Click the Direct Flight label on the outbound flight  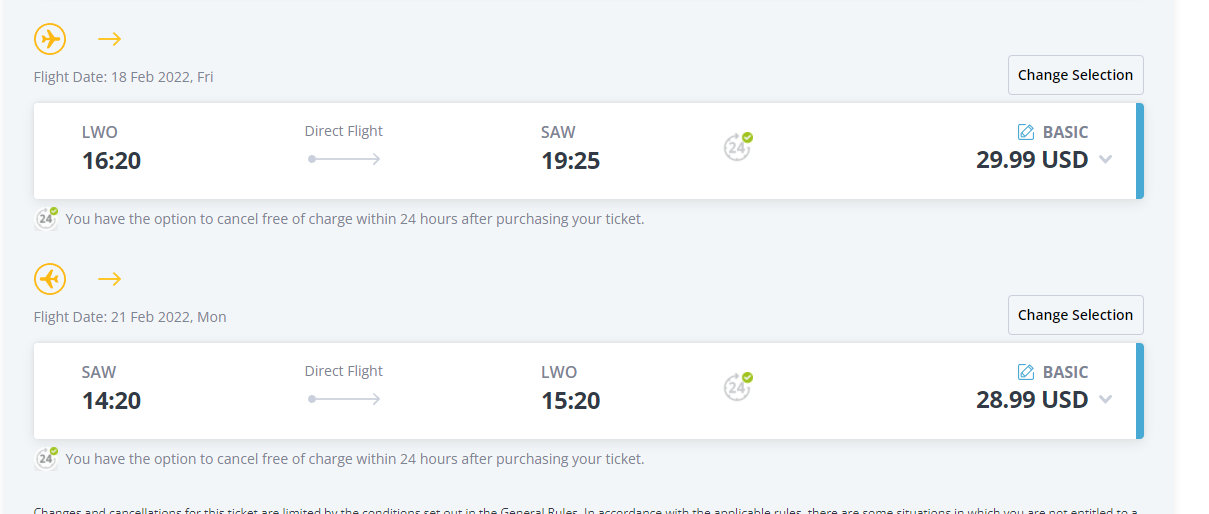pyautogui.click(x=344, y=131)
